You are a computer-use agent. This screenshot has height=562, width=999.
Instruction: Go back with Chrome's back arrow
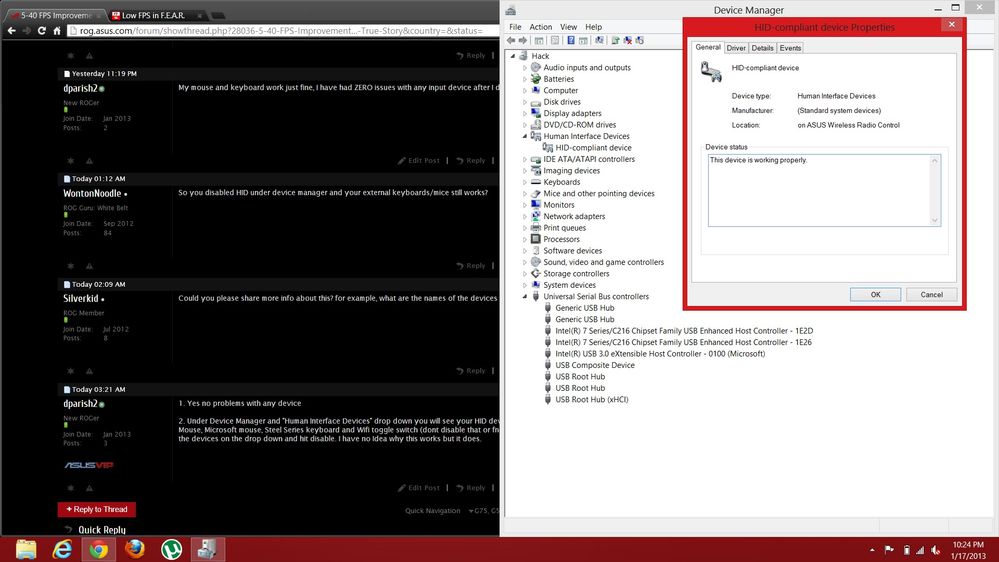click(11, 30)
